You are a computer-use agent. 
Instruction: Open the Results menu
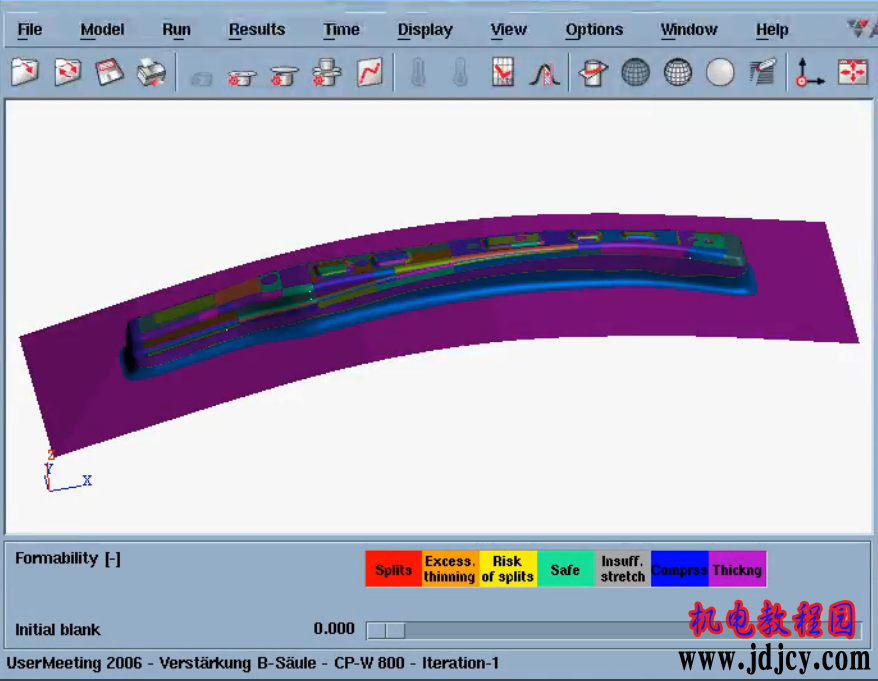pyautogui.click(x=257, y=30)
